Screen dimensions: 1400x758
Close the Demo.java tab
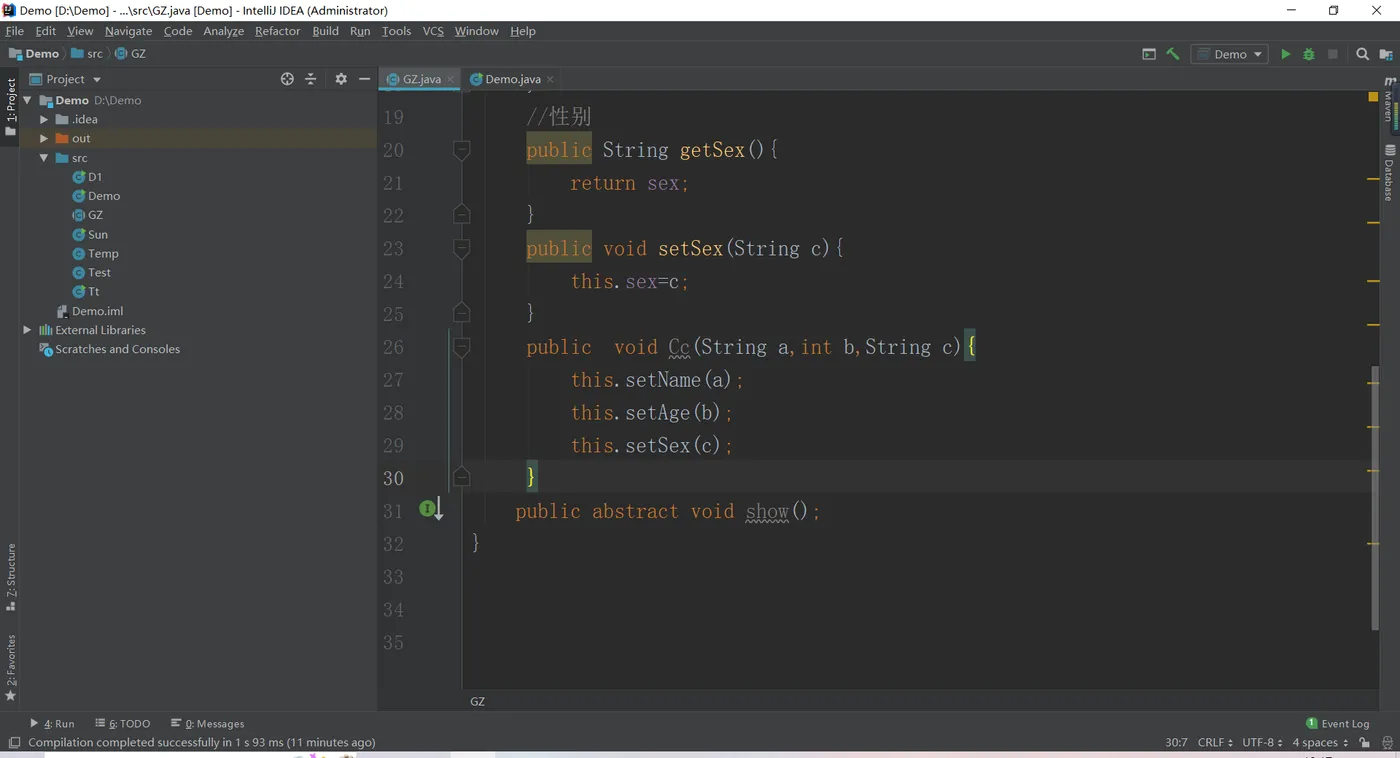coord(550,79)
